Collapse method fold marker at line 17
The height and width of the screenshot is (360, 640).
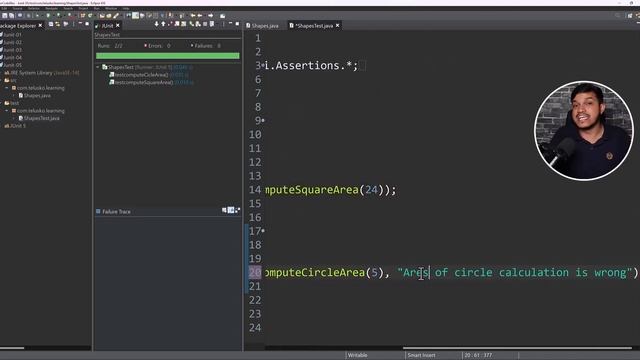click(x=263, y=231)
